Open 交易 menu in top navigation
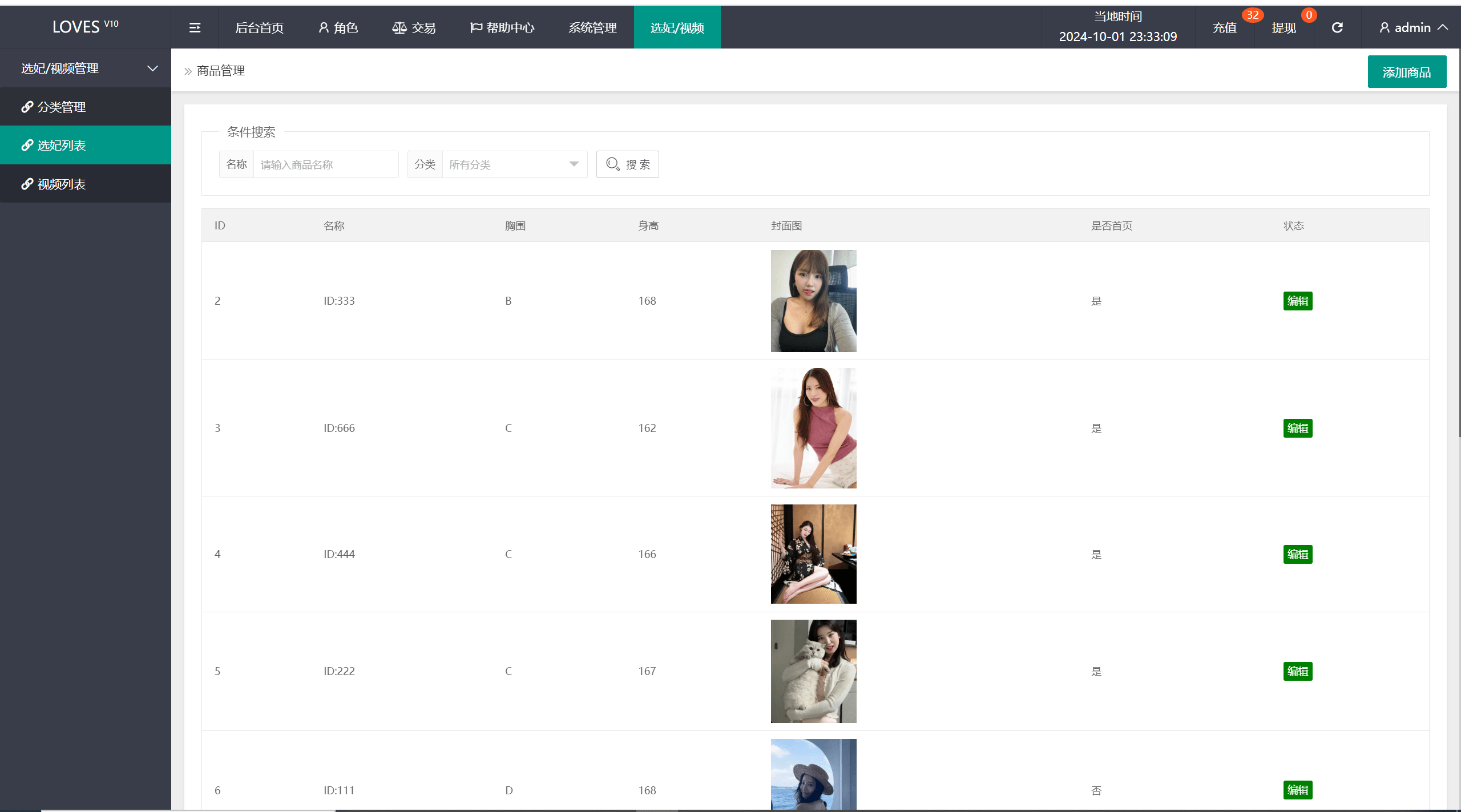1461x812 pixels. (413, 27)
